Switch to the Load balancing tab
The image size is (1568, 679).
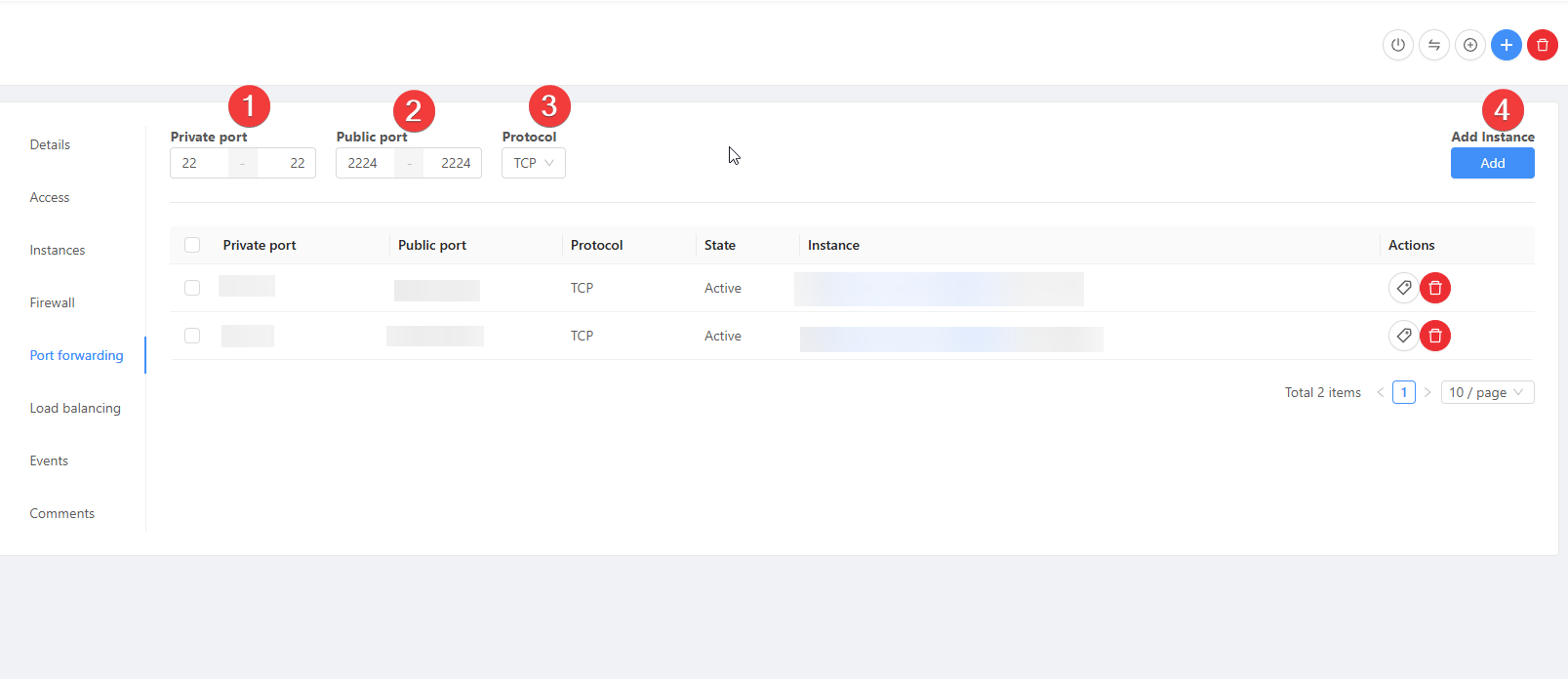[x=75, y=408]
